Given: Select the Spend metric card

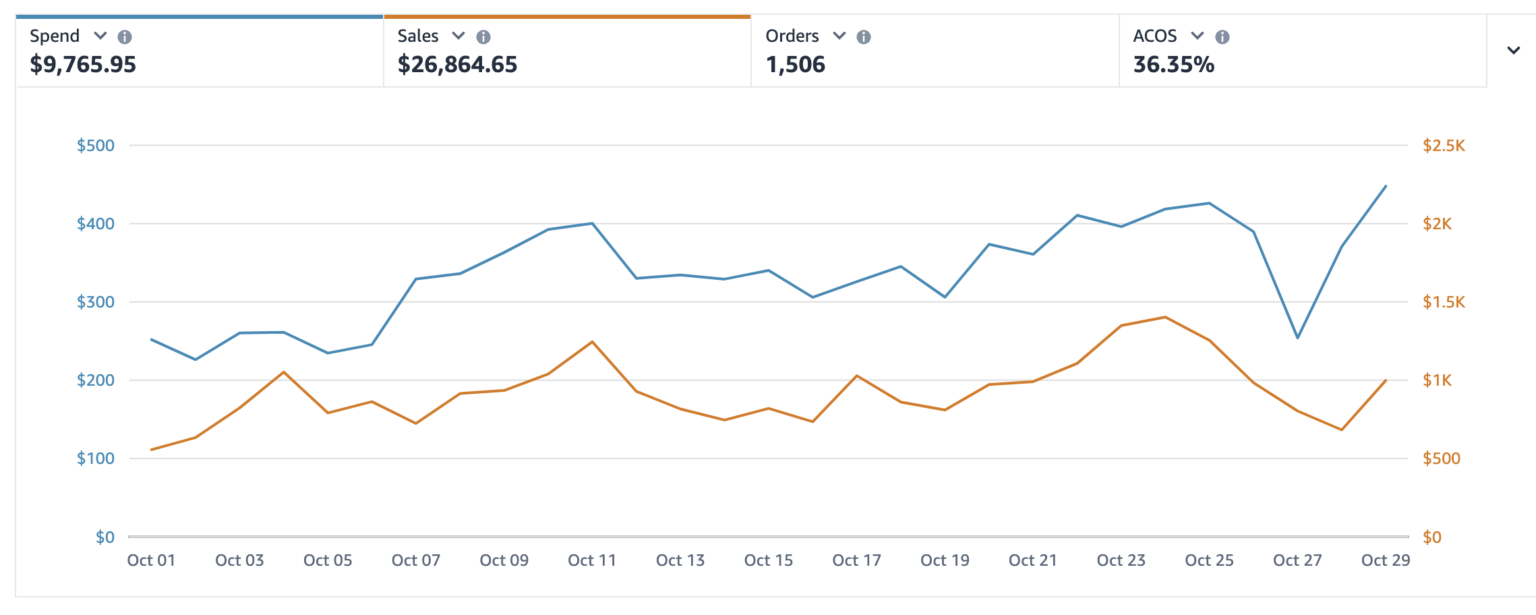Looking at the screenshot, I should pyautogui.click(x=199, y=51).
